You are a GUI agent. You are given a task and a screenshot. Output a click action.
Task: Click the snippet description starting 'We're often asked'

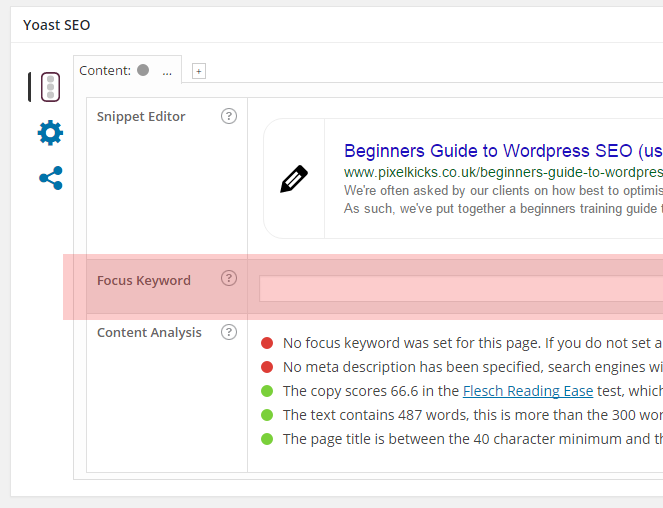tap(503, 190)
